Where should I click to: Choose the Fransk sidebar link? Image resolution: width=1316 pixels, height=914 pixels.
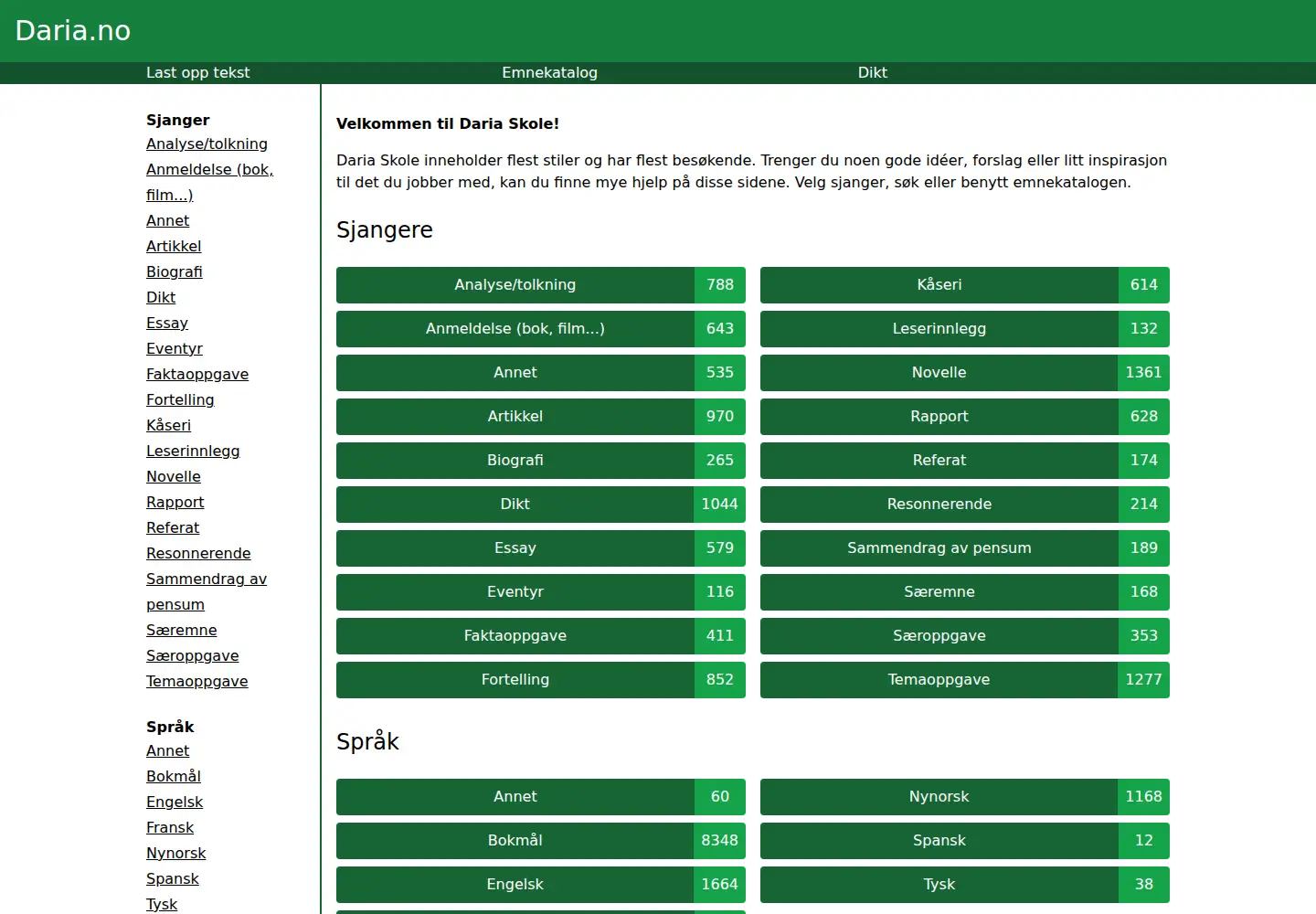(170, 828)
